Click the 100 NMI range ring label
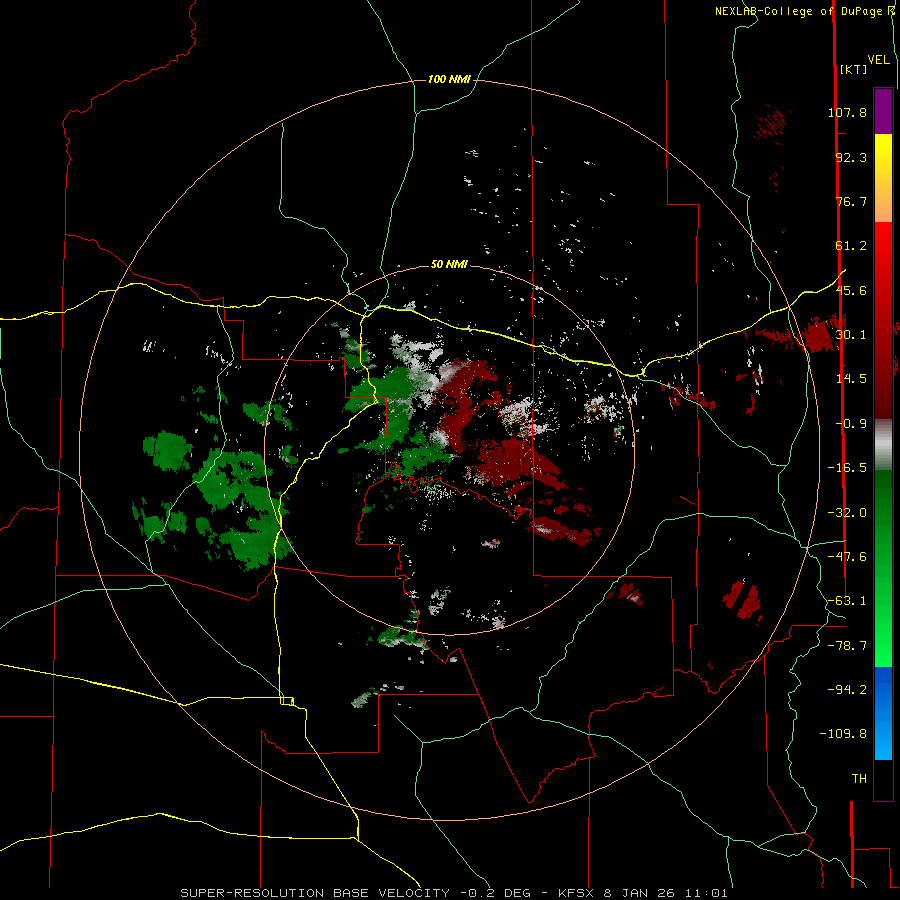This screenshot has width=900, height=900. pyautogui.click(x=449, y=79)
